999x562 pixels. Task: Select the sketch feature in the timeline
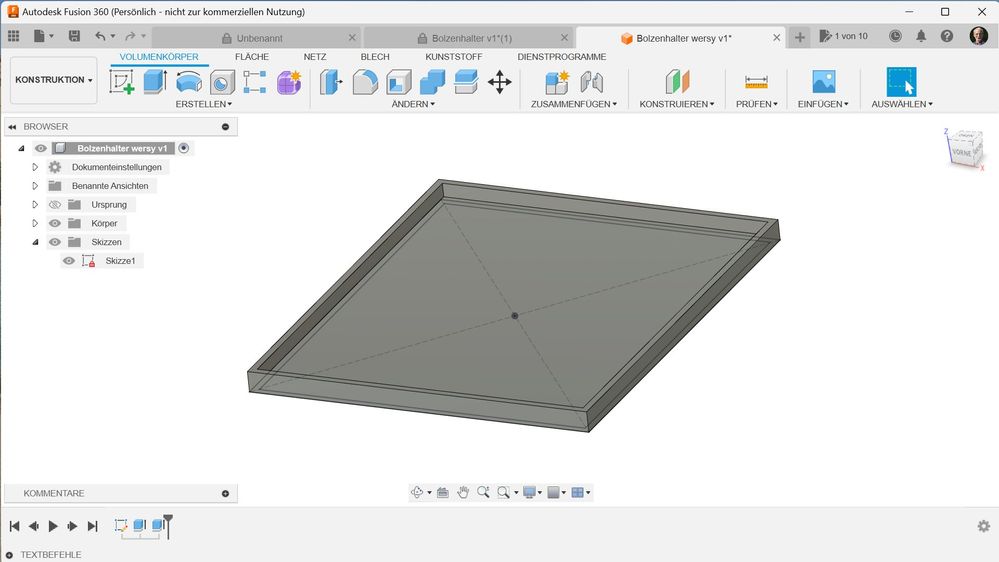[120, 525]
